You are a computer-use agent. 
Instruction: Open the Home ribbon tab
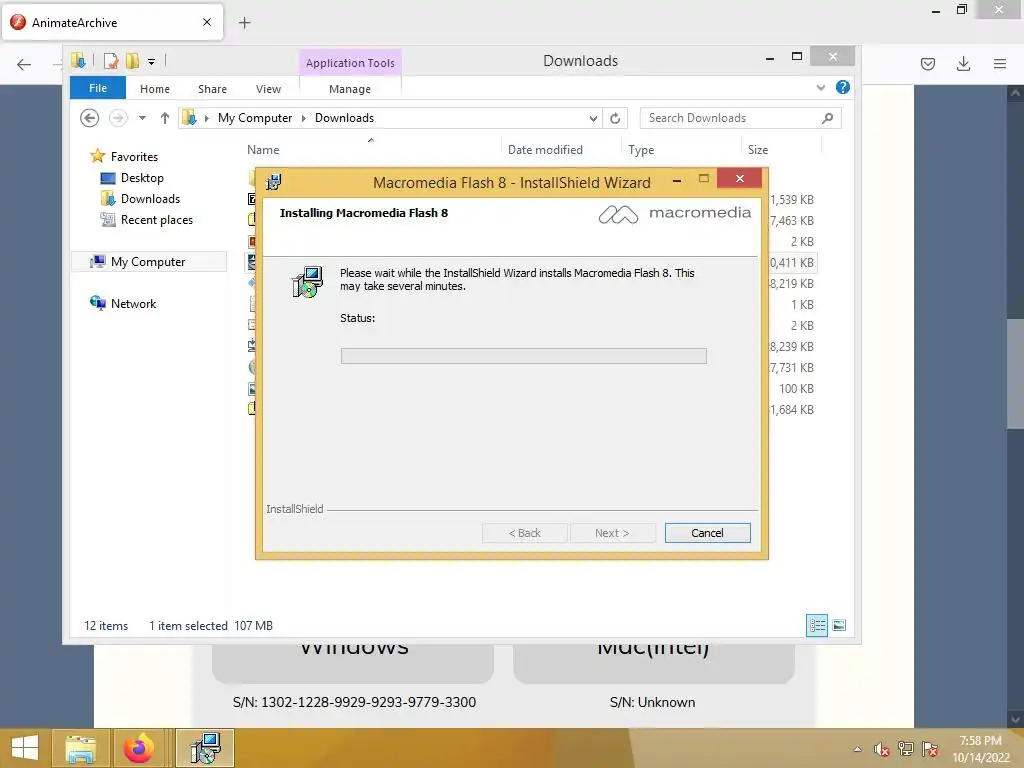click(155, 89)
